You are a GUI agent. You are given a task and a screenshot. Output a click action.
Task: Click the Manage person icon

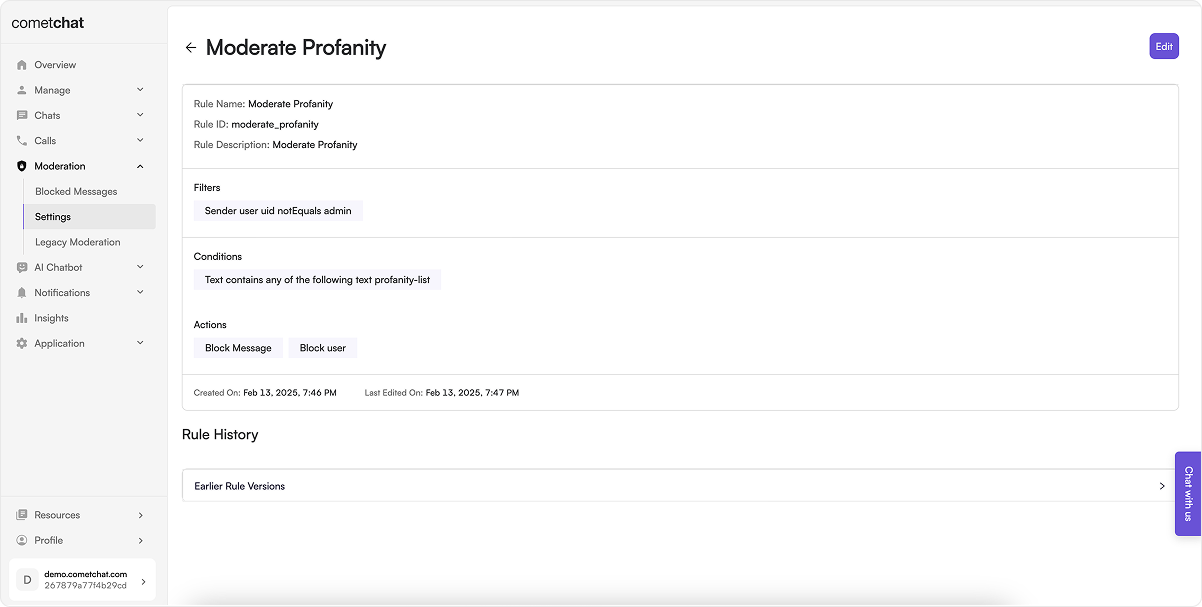pos(22,90)
